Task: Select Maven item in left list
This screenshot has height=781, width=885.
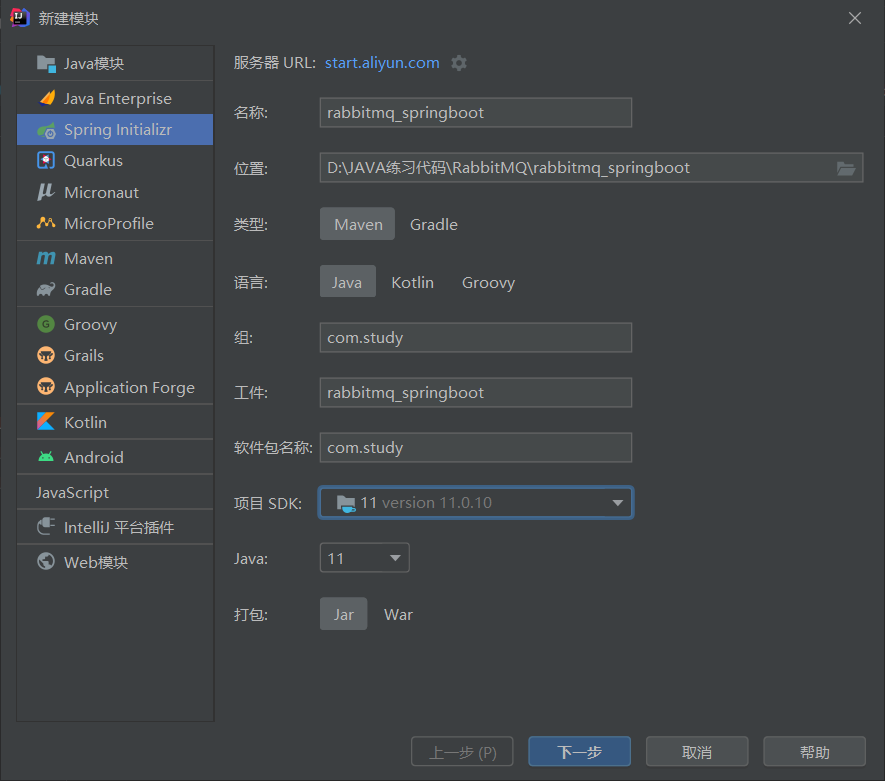Action: tap(115, 258)
